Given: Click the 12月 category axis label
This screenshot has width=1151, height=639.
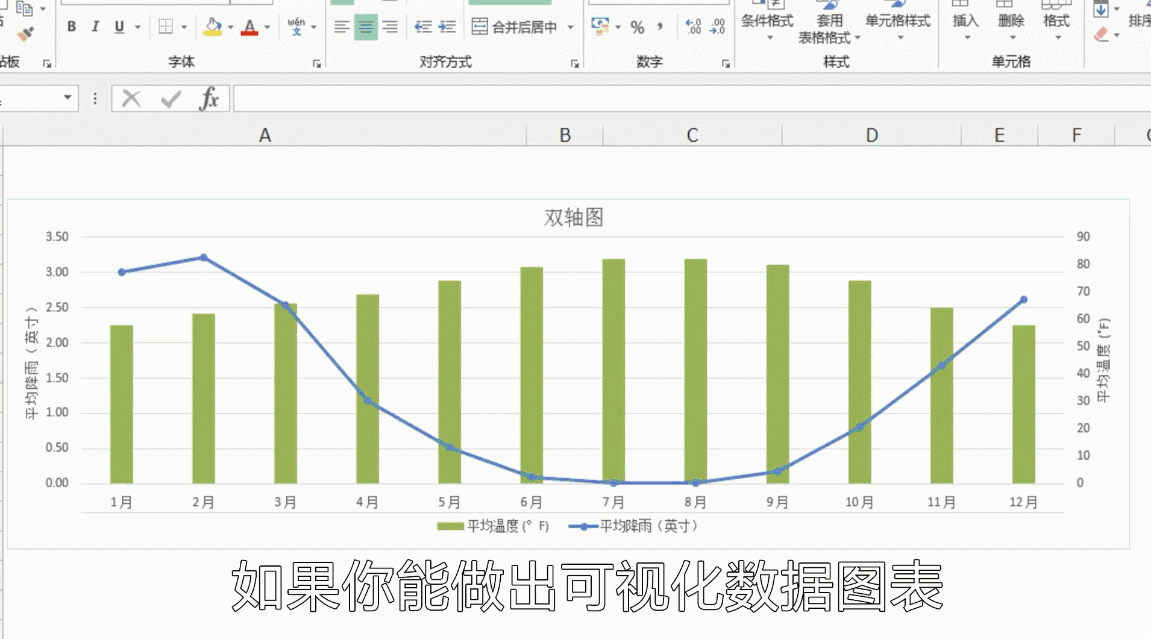Looking at the screenshot, I should click(x=1023, y=503).
